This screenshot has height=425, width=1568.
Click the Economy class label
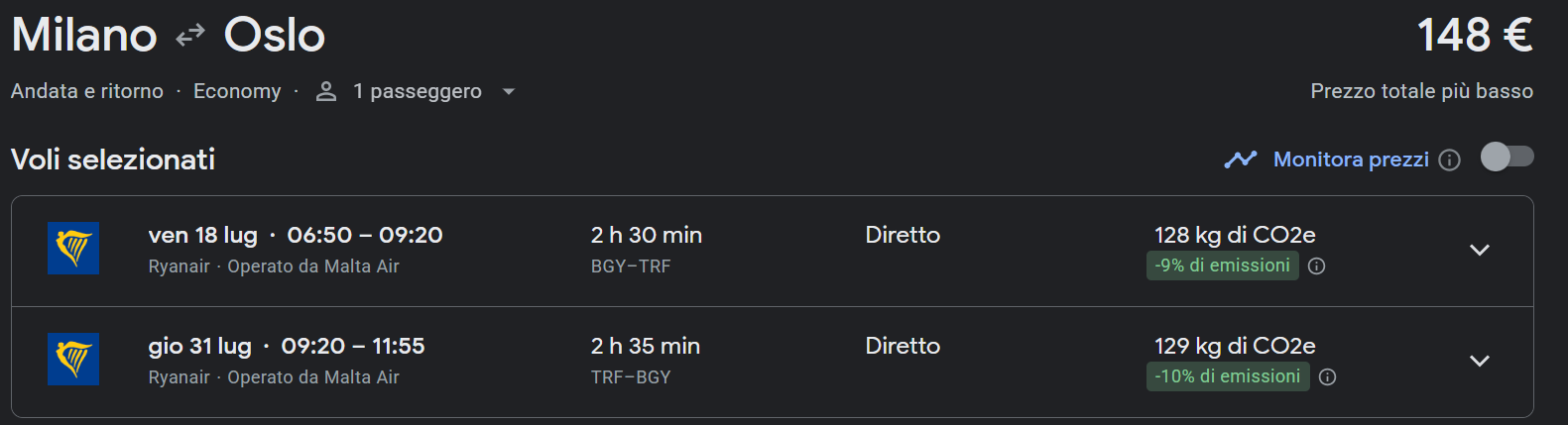point(237,91)
